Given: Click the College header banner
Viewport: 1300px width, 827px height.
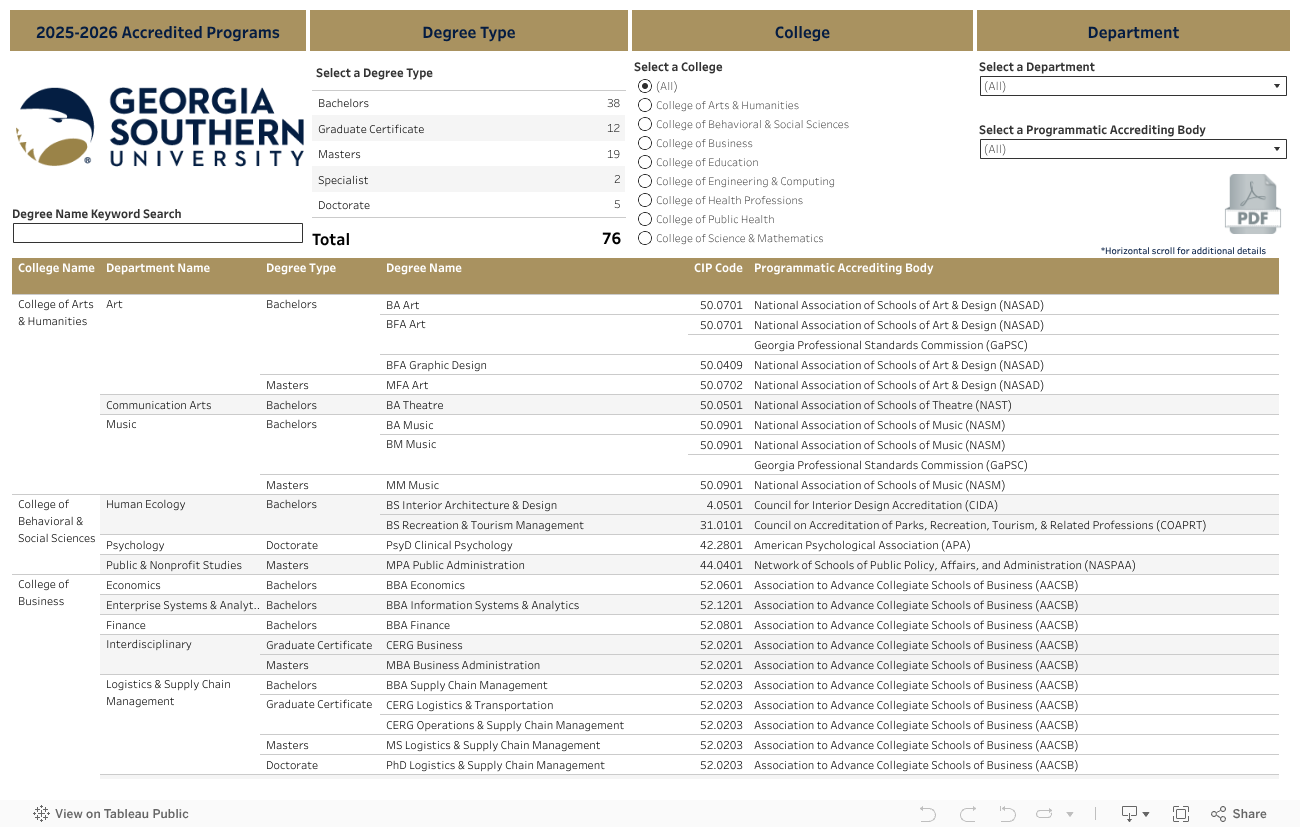Looking at the screenshot, I should [x=802, y=31].
